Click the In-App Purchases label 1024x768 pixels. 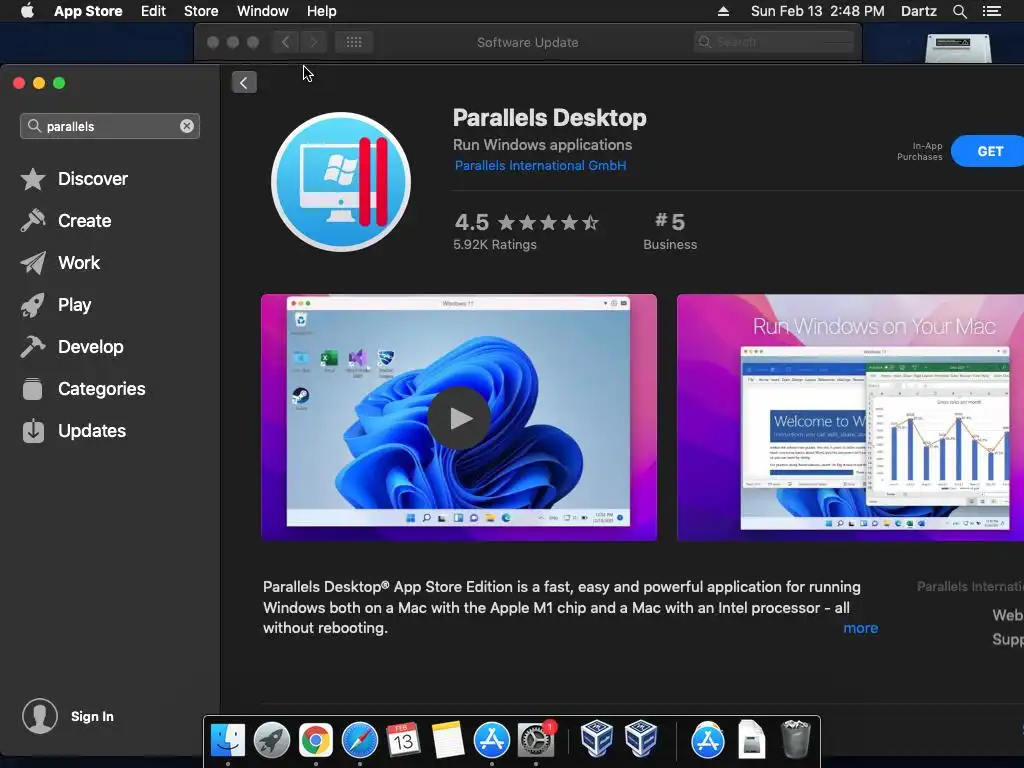coord(920,152)
